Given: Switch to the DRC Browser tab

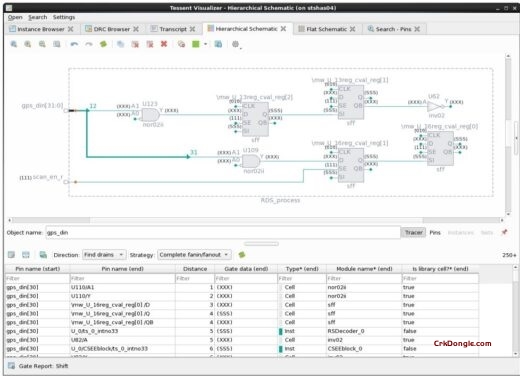Looking at the screenshot, I should (x=112, y=29).
